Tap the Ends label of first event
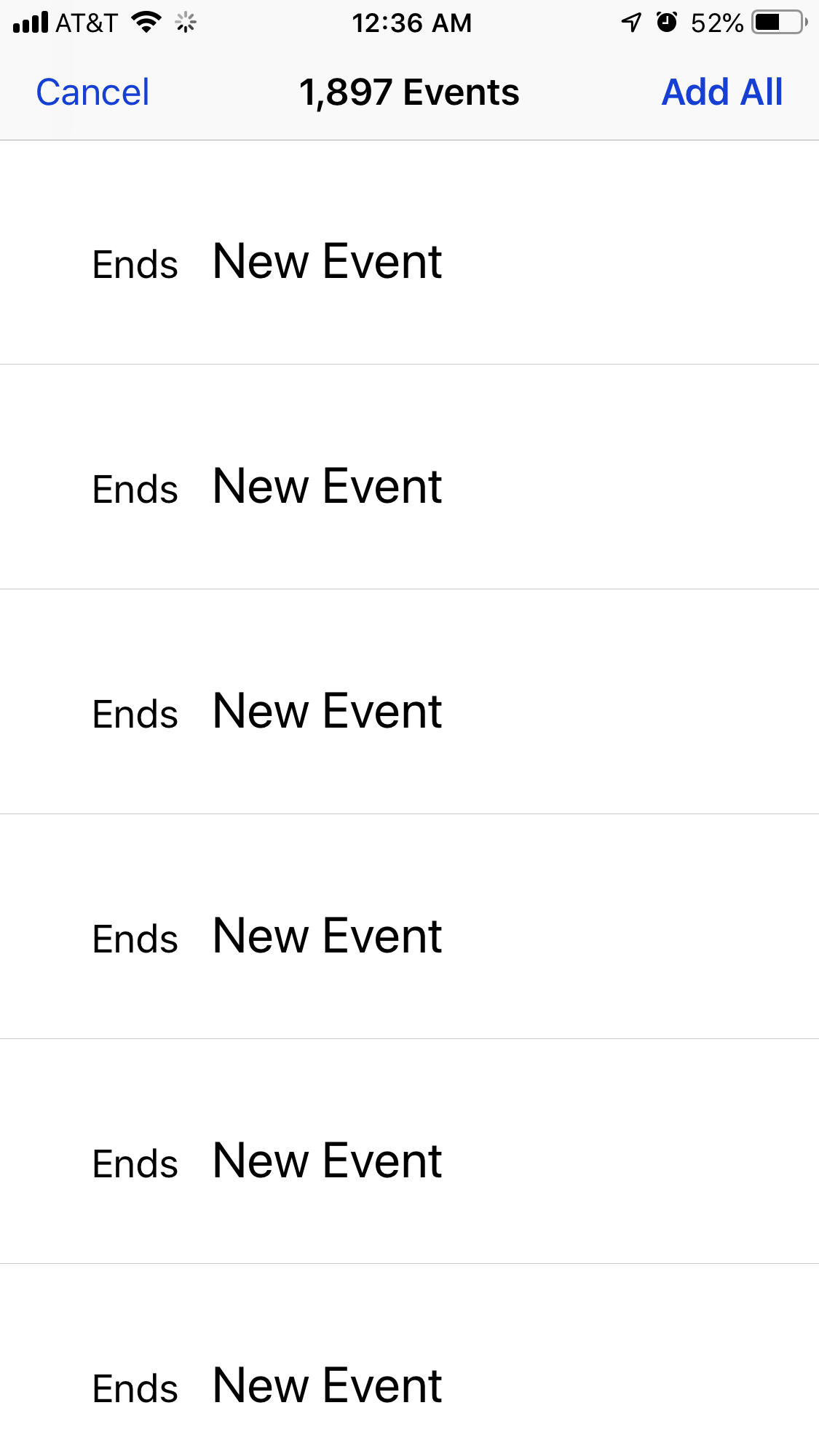This screenshot has height=1456, width=819. (135, 264)
